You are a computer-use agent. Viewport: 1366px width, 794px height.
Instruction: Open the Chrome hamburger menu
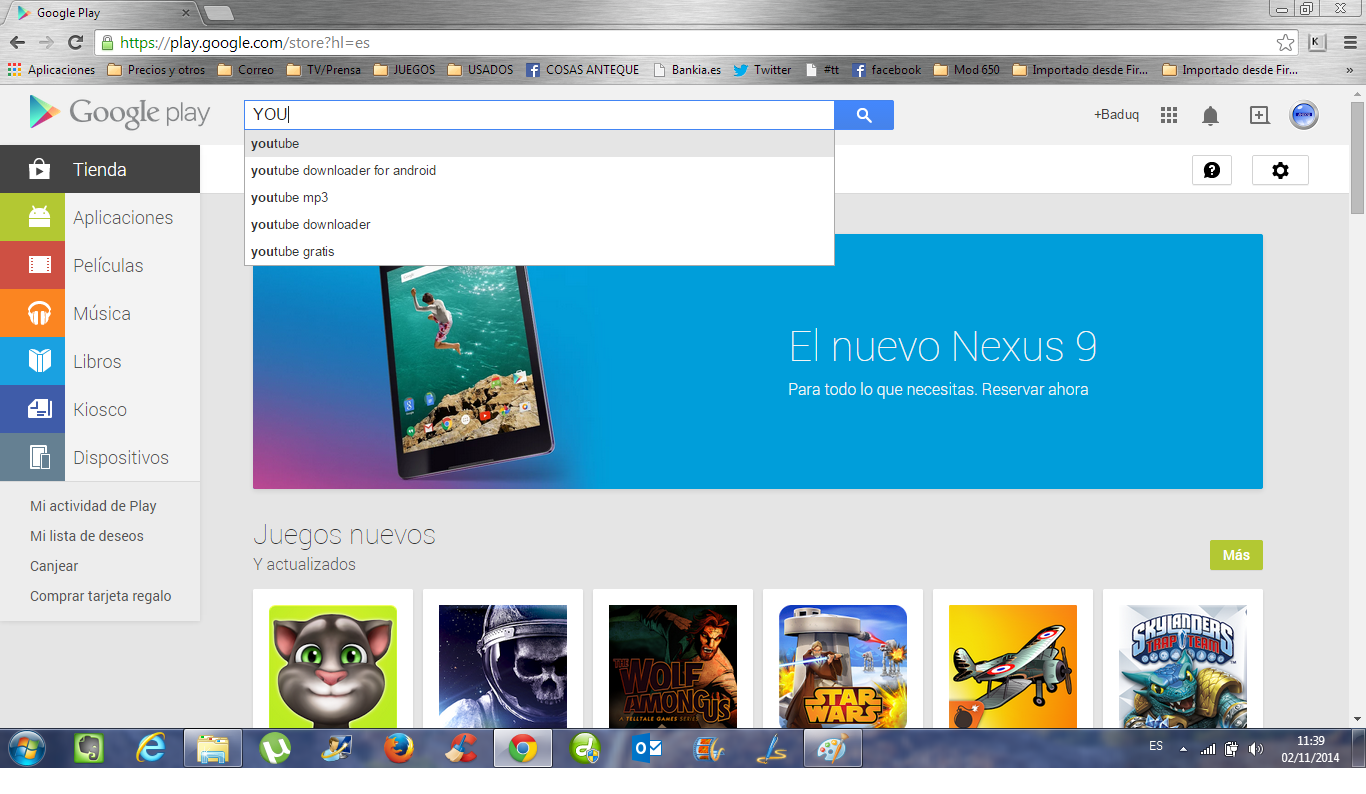click(x=1350, y=42)
